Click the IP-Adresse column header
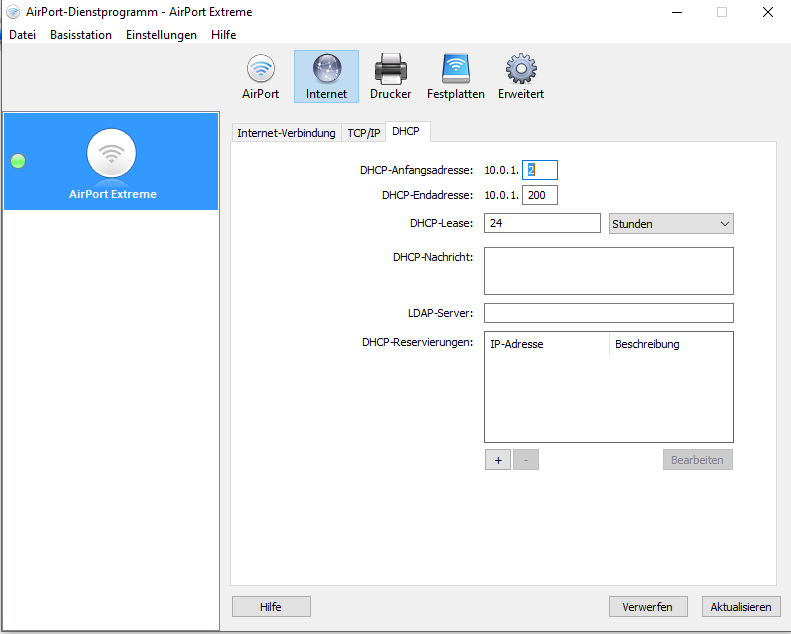This screenshot has height=634, width=791. tap(547, 344)
